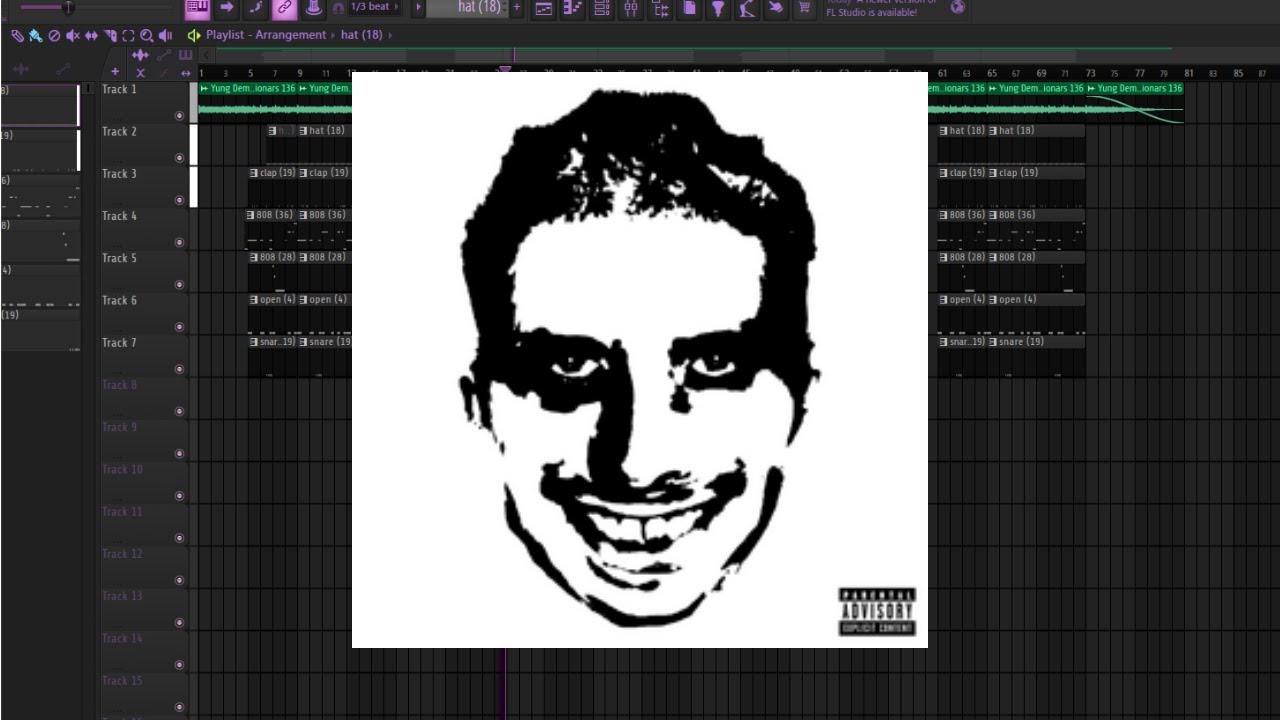This screenshot has width=1280, height=720.
Task: Click bar 65 on the timeline ruler
Action: [x=991, y=73]
